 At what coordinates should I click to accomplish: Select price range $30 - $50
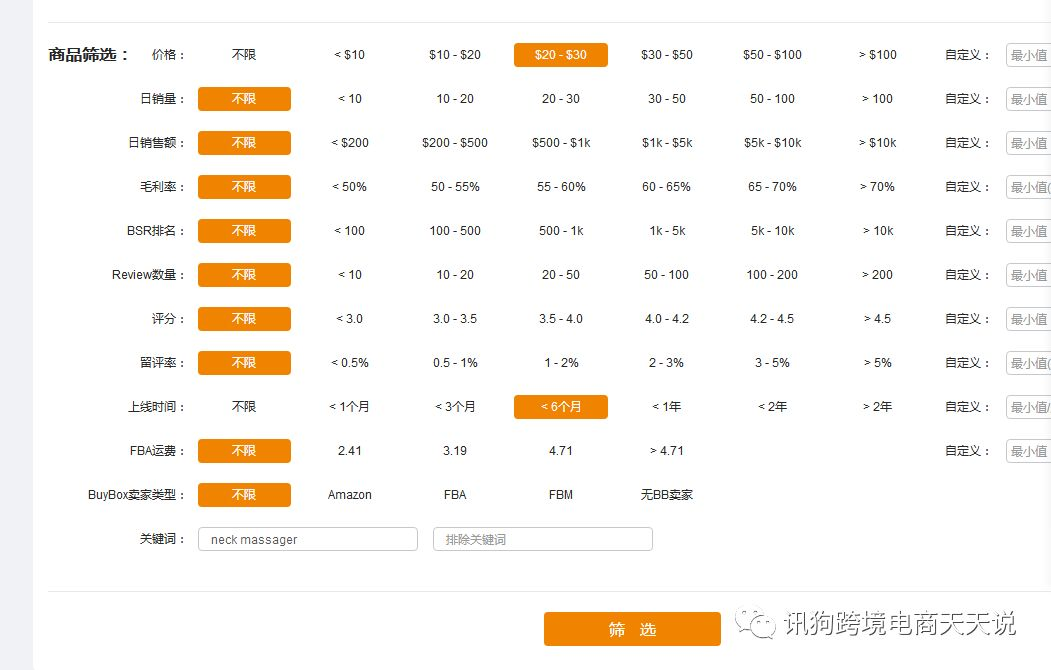(x=666, y=55)
